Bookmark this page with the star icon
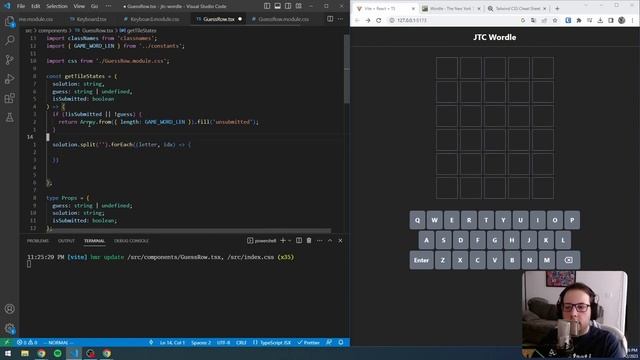640x360 pixels. (555, 20)
